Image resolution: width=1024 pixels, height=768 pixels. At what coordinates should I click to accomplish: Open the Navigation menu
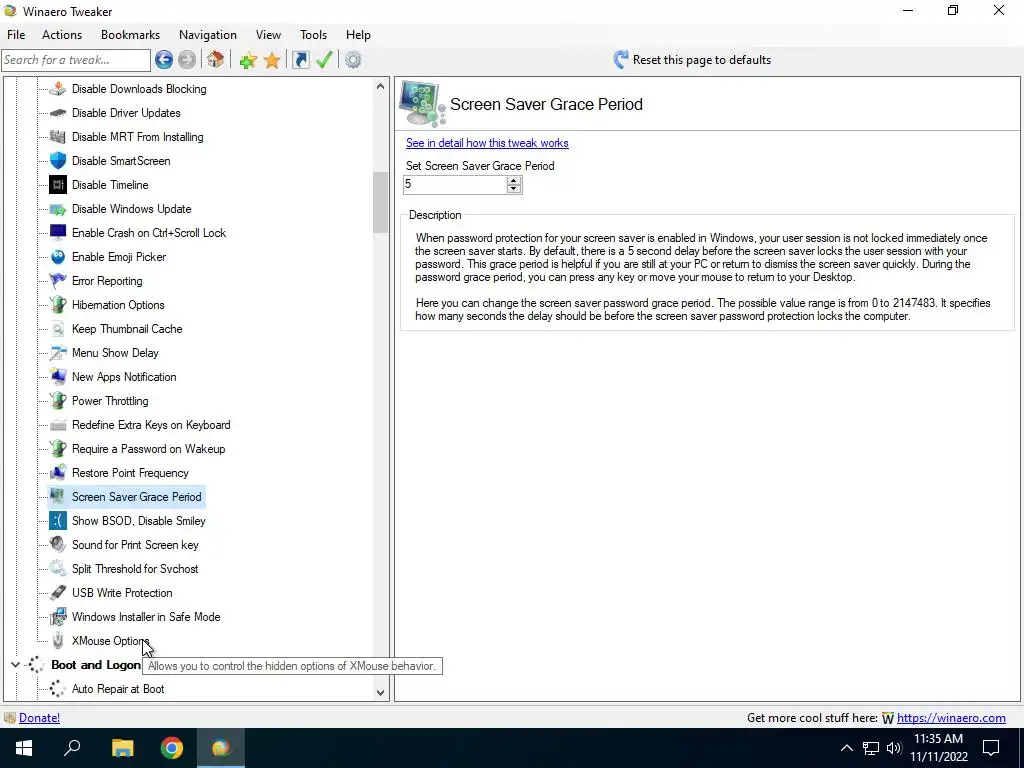point(208,35)
